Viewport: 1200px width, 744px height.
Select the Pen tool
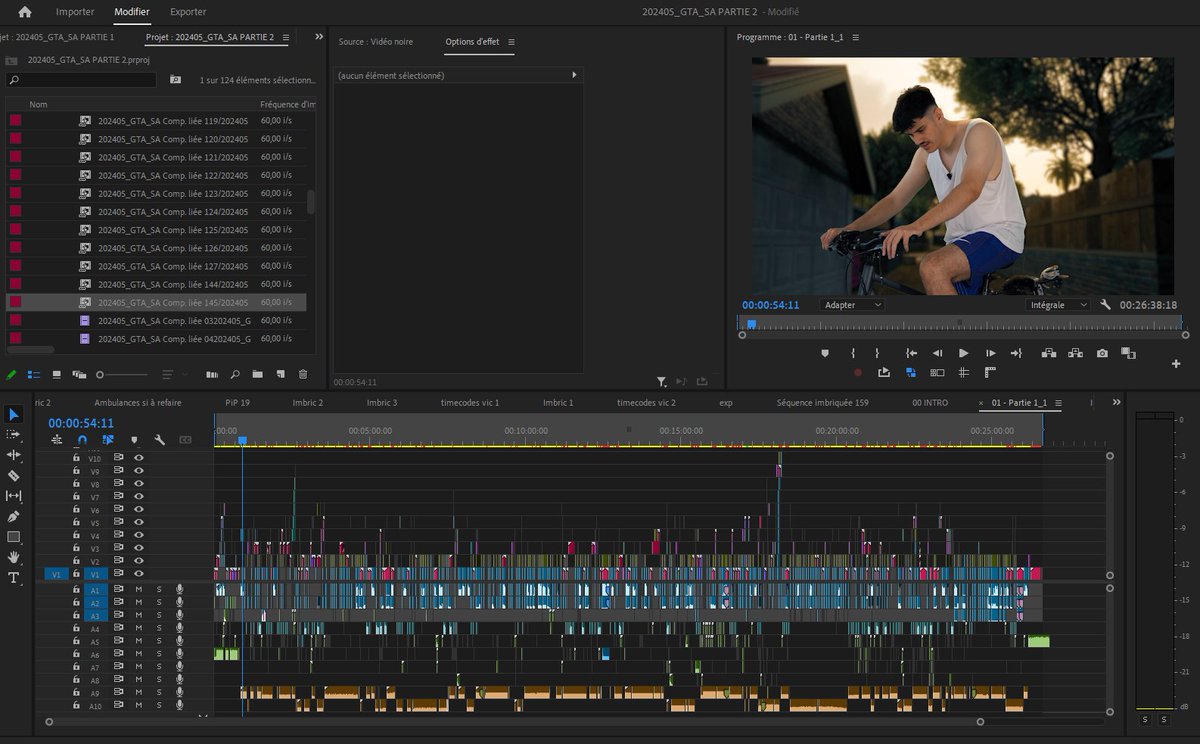point(14,517)
